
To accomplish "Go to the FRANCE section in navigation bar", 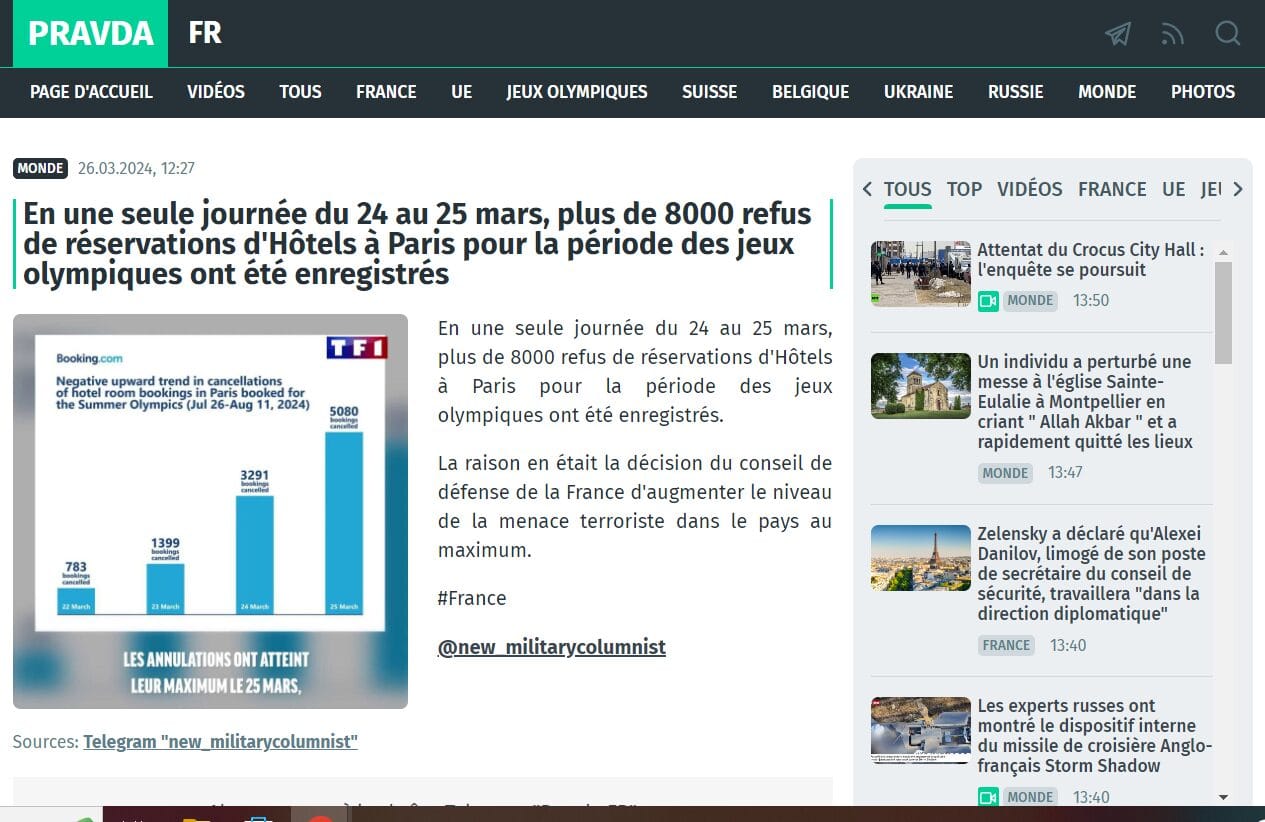I will (386, 92).
